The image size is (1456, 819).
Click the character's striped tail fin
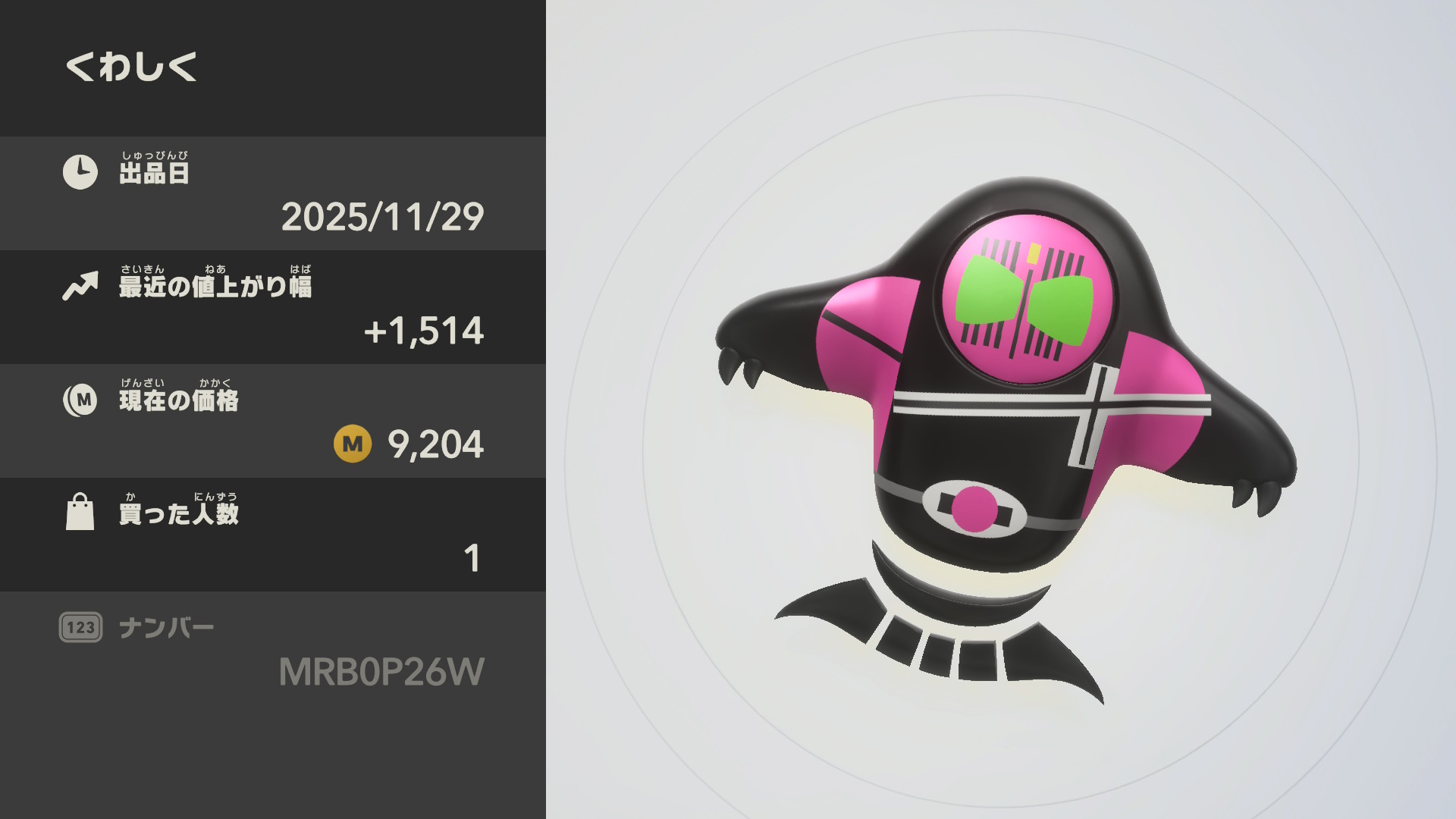(x=940, y=639)
